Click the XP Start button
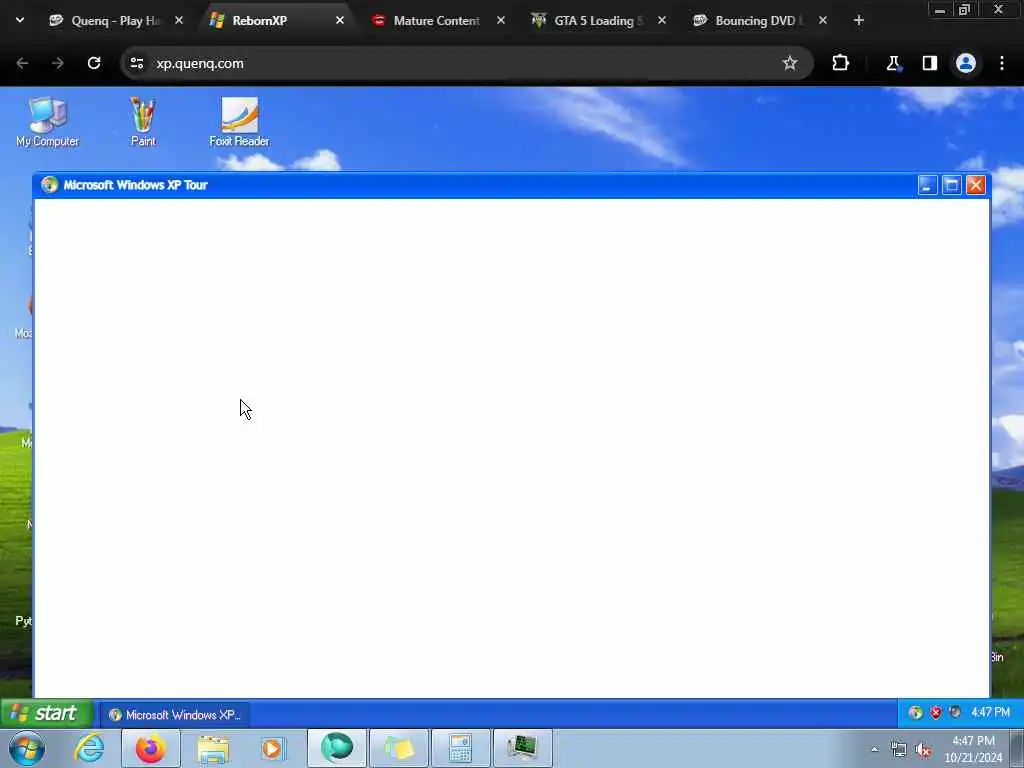The height and width of the screenshot is (768, 1024). pyautogui.click(x=46, y=713)
